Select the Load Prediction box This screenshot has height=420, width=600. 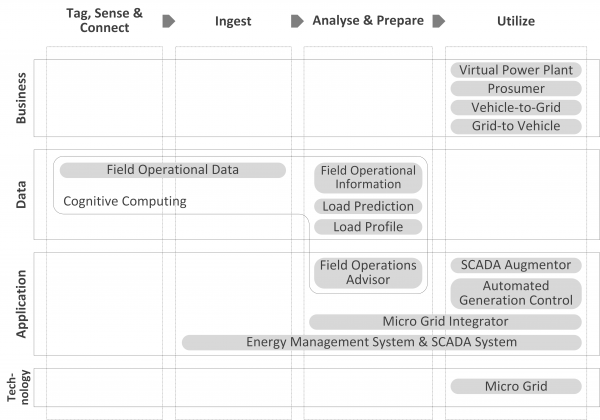pyautogui.click(x=368, y=207)
